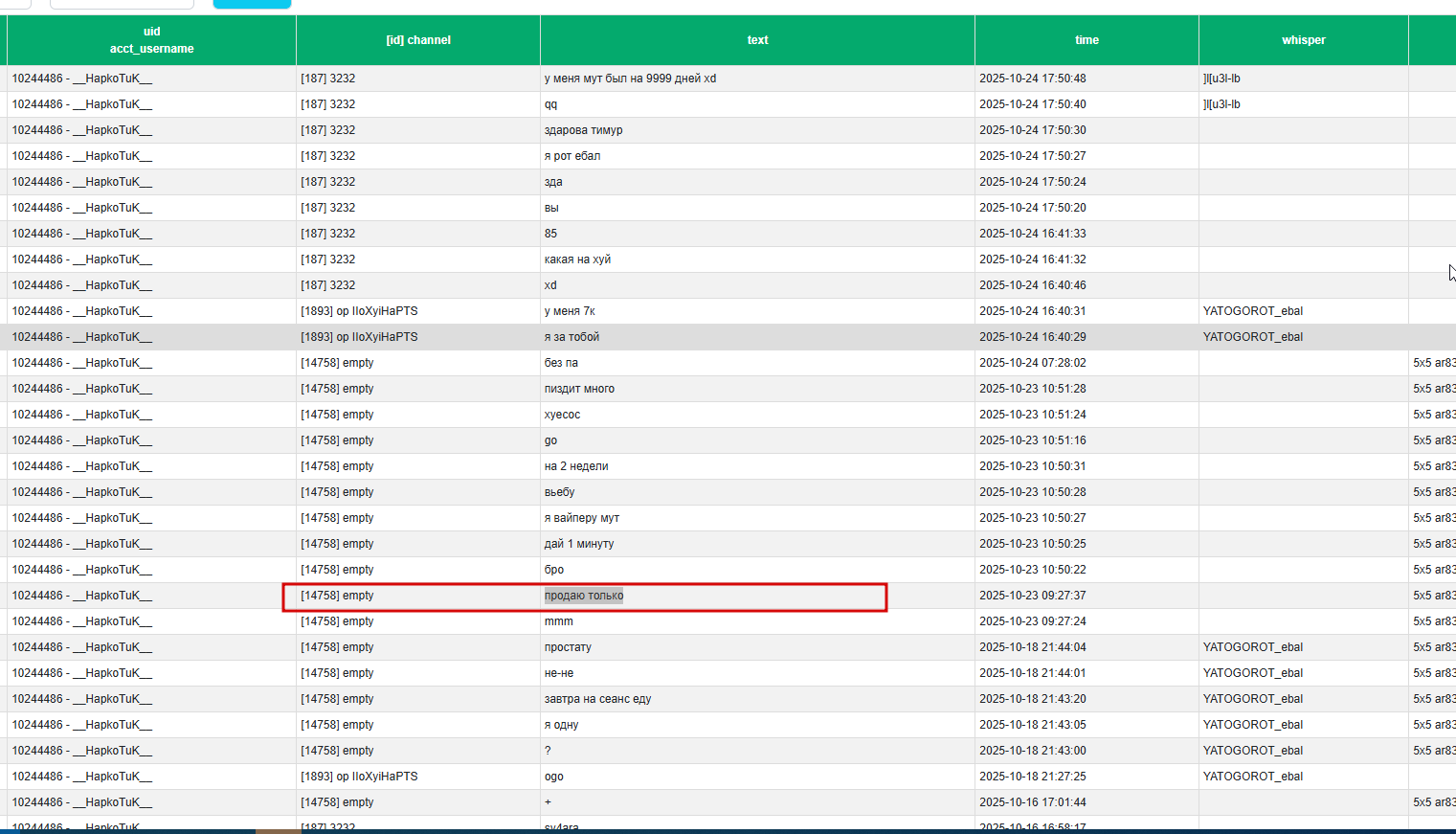1456x834 pixels.
Task: Click channel "[1893] op IloXyiHaPTS" in "я за тобой" row
Action: click(359, 337)
